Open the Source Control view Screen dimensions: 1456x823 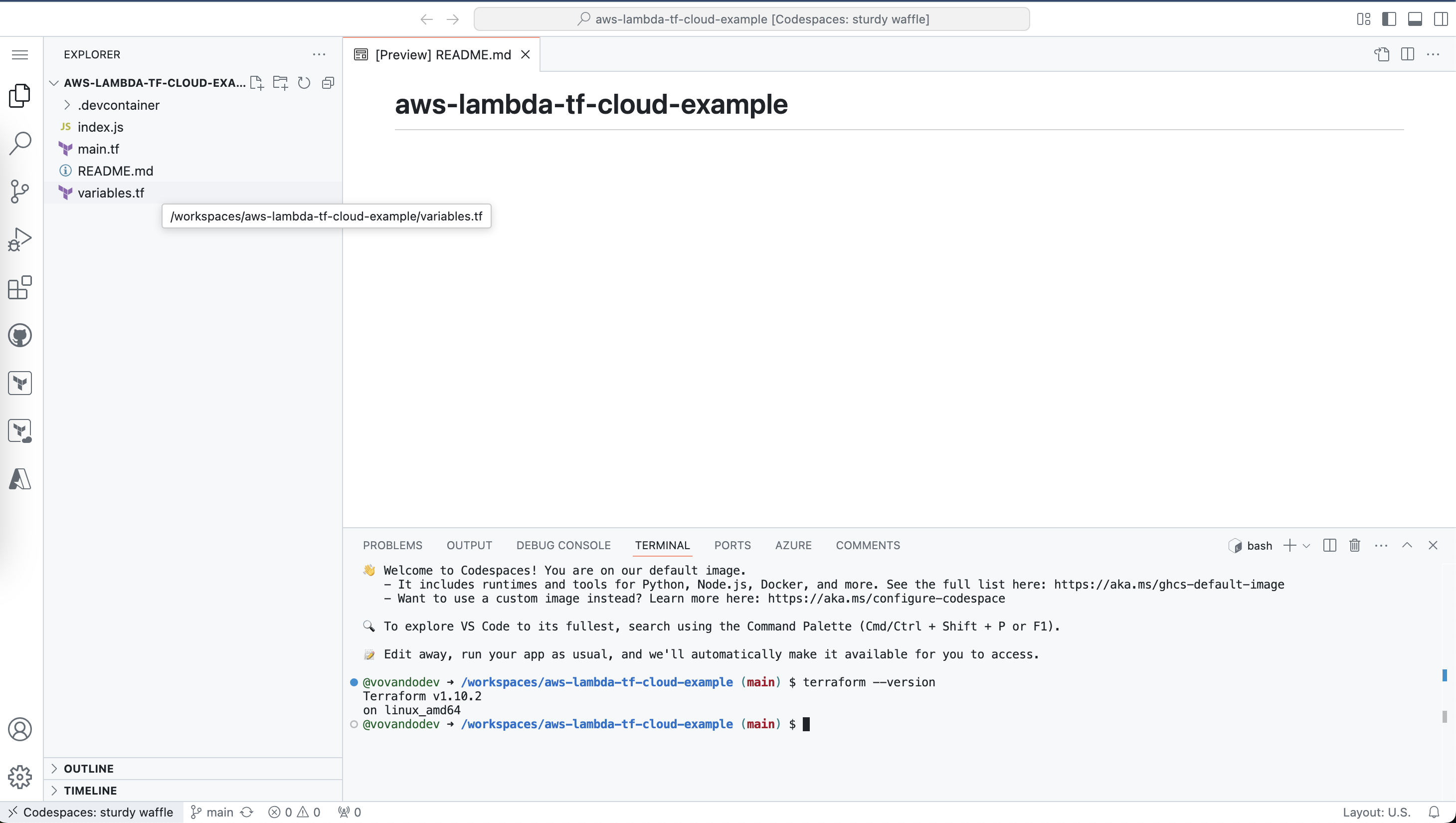(20, 192)
